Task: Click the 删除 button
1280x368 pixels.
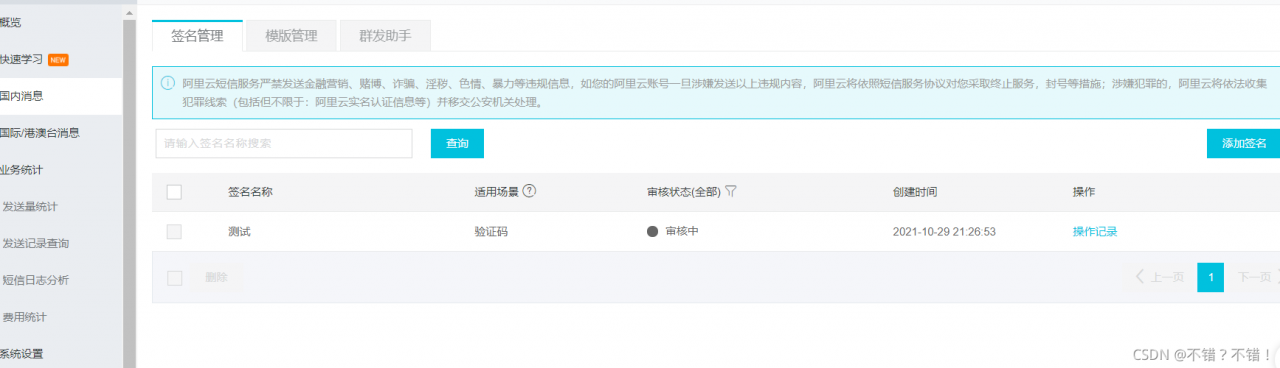Action: (x=216, y=277)
